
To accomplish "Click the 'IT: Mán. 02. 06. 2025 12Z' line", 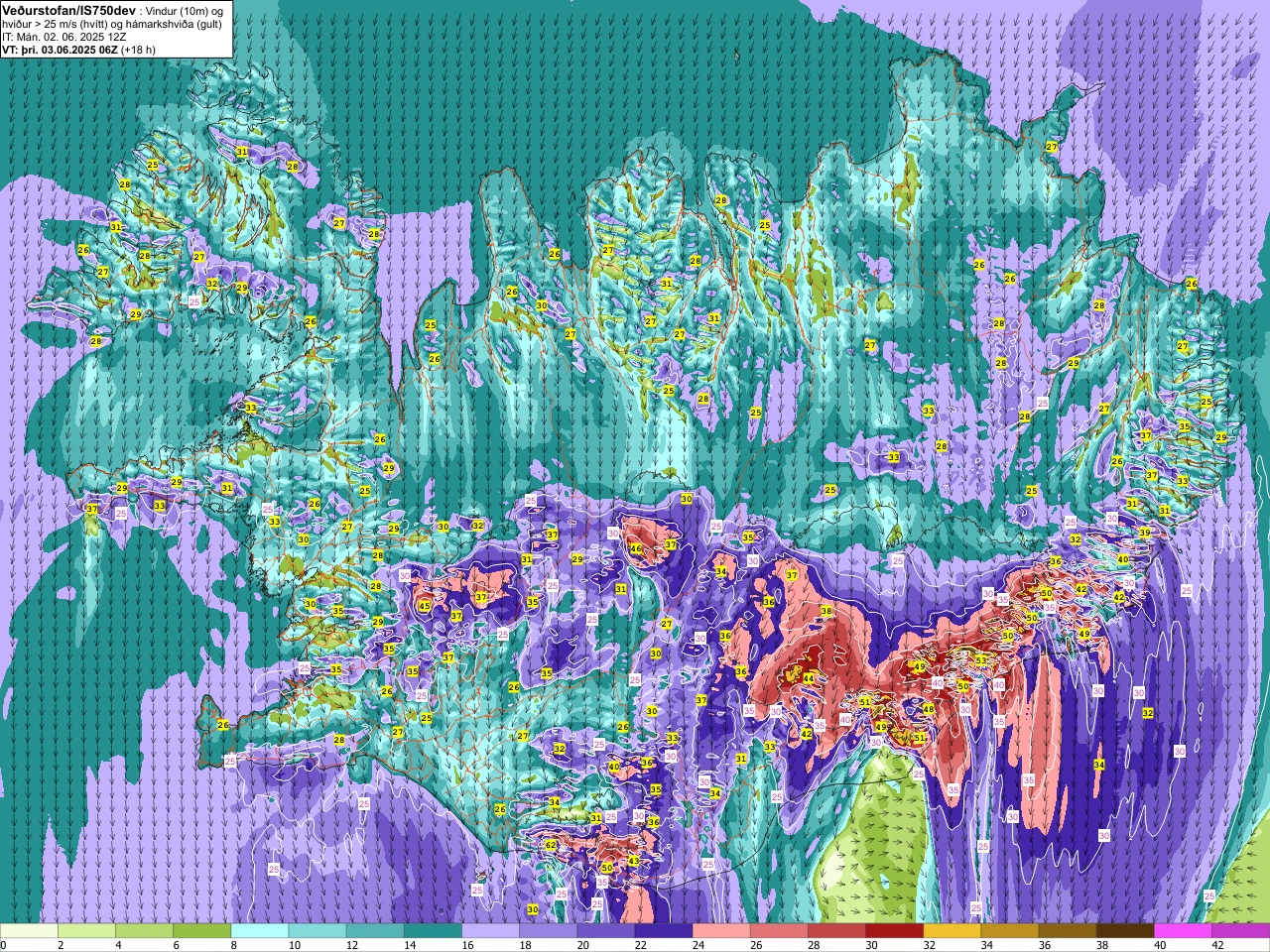I will 64,37.
